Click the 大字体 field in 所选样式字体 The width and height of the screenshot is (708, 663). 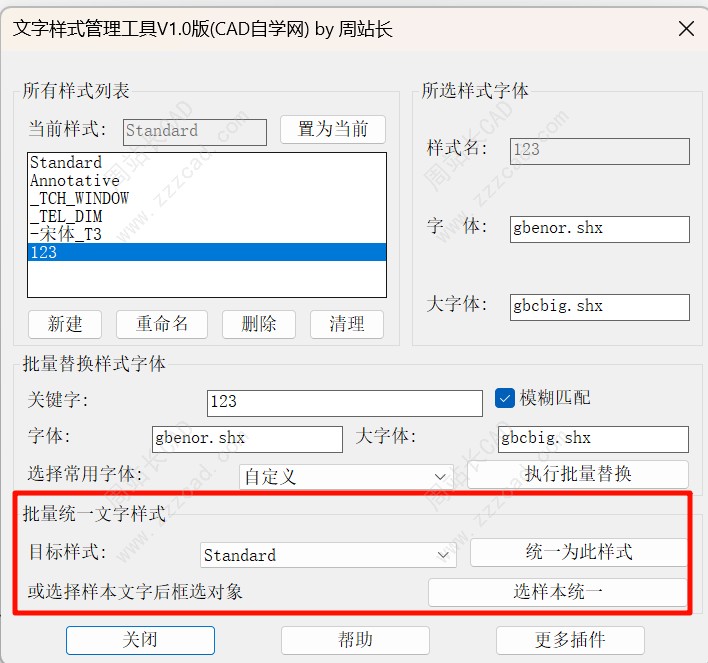point(599,306)
